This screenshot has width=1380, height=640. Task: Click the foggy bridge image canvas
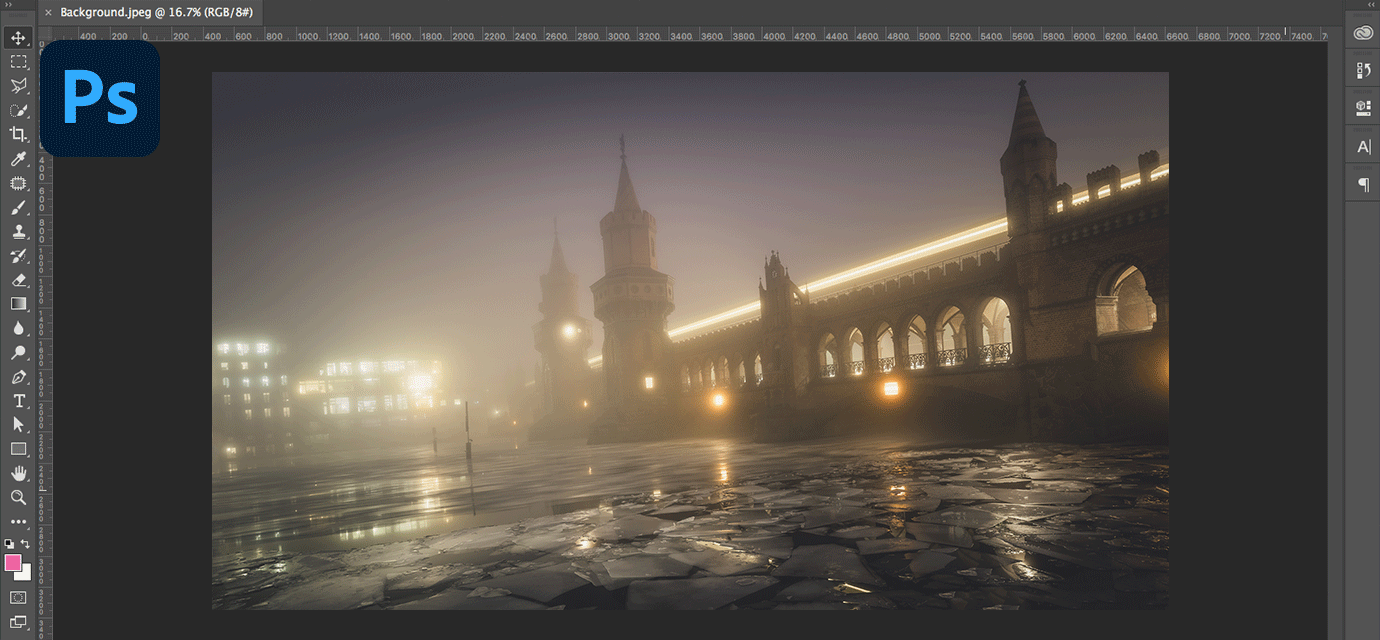coord(690,340)
